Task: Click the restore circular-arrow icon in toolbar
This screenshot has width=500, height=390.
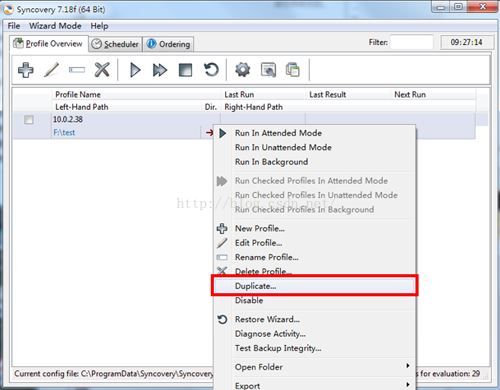Action: (211, 70)
